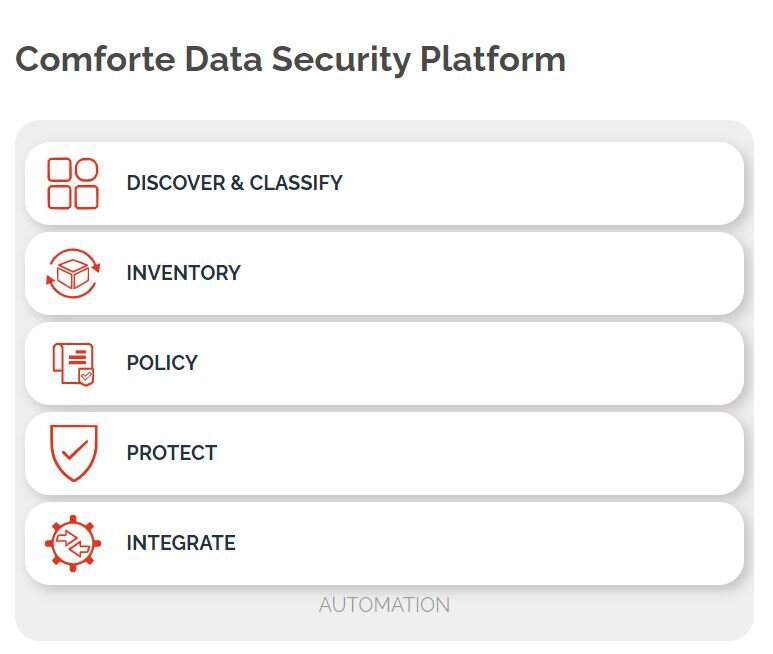Click the small shield badge on Policy icon
Viewport: 773px width, 654px height.
point(86,378)
